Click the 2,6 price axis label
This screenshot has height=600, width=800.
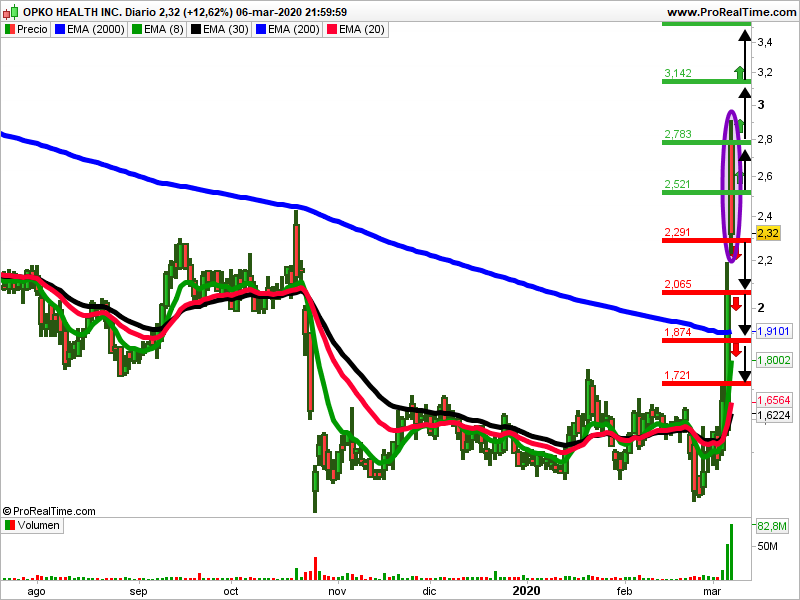click(764, 177)
